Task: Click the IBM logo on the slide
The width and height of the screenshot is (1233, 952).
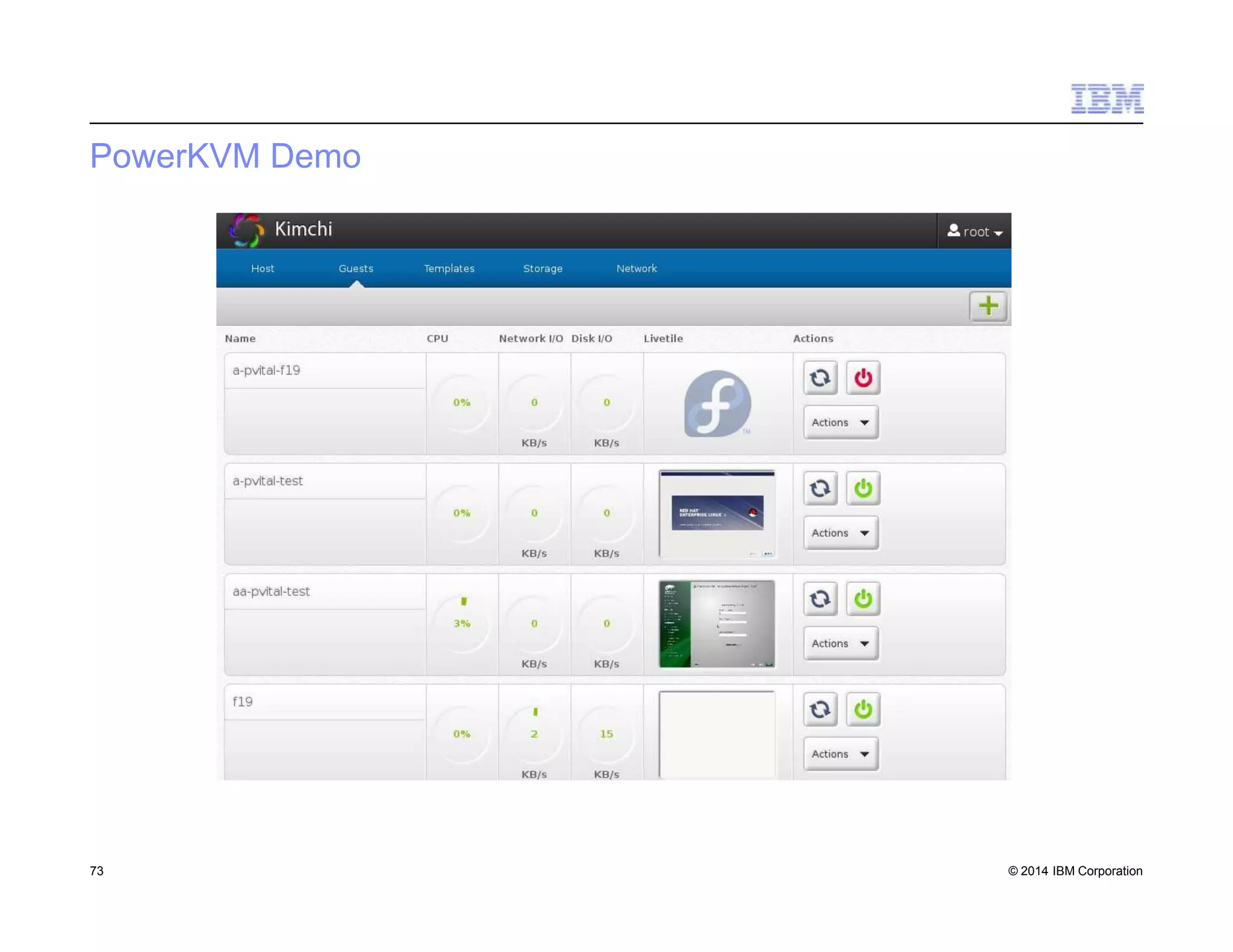Action: (1107, 99)
